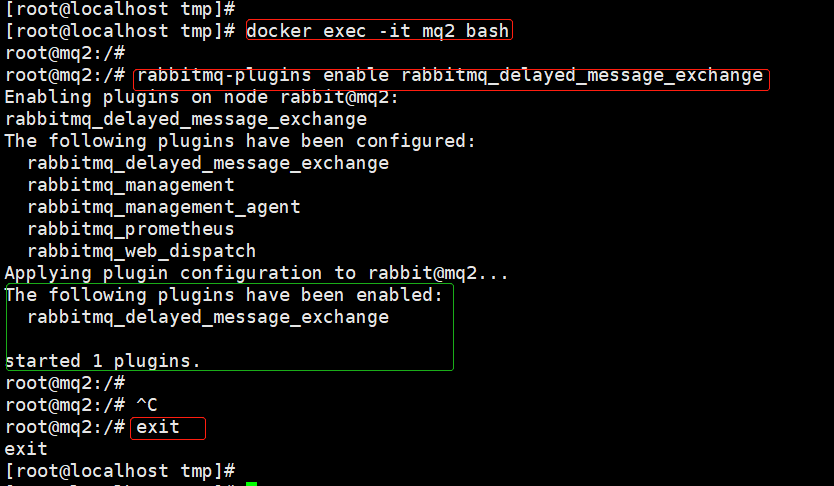Click the topmost [root@localhost tmp]# prompt

click(120, 8)
